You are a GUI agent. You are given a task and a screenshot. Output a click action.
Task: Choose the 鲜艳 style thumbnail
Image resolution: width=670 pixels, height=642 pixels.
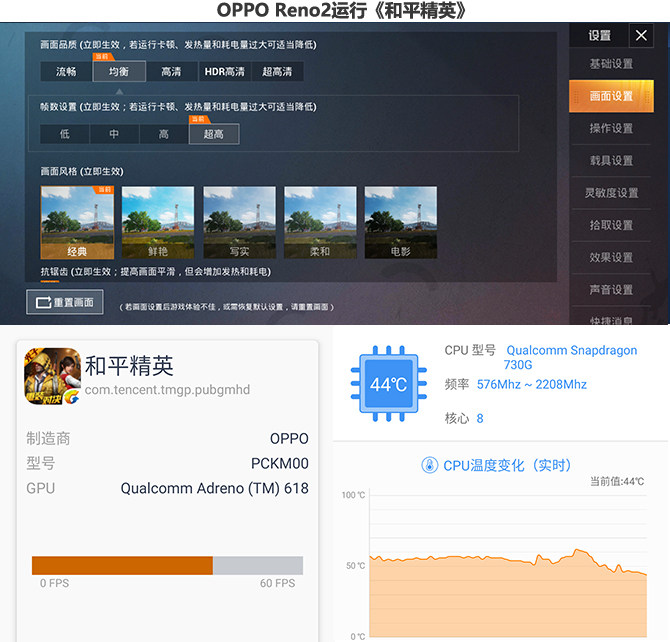click(158, 222)
